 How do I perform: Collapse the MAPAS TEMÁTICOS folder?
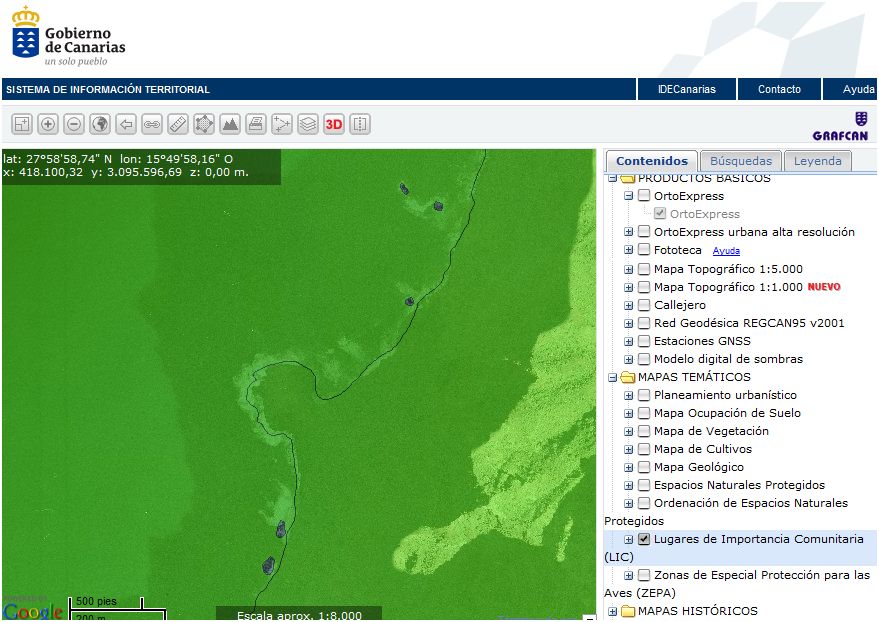point(611,377)
